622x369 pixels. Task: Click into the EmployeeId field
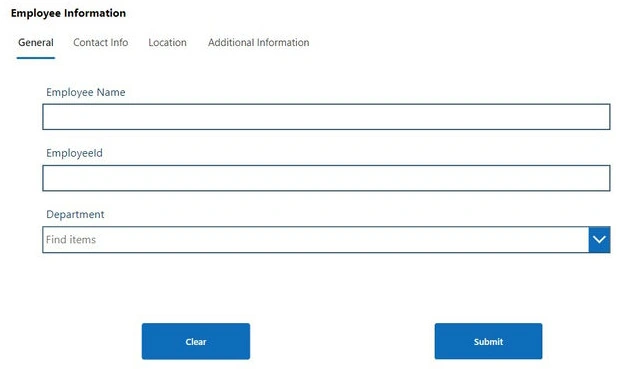pyautogui.click(x=326, y=178)
